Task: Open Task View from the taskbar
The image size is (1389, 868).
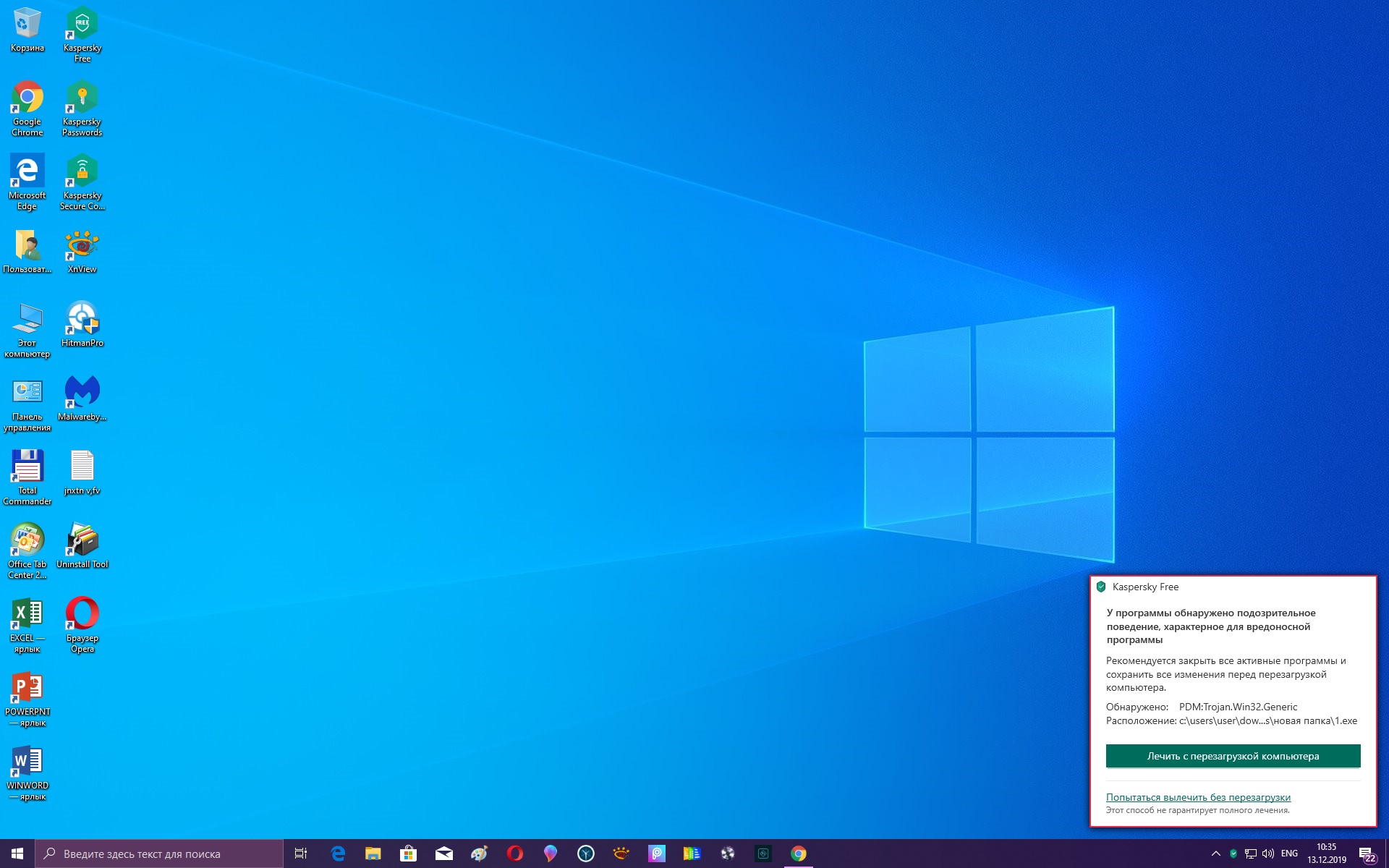Action: tap(301, 854)
